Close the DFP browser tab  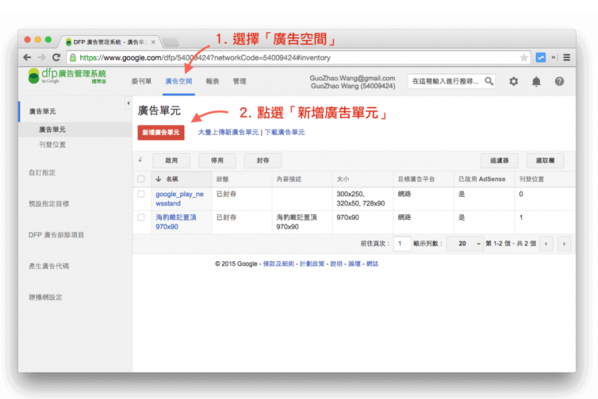[153, 42]
